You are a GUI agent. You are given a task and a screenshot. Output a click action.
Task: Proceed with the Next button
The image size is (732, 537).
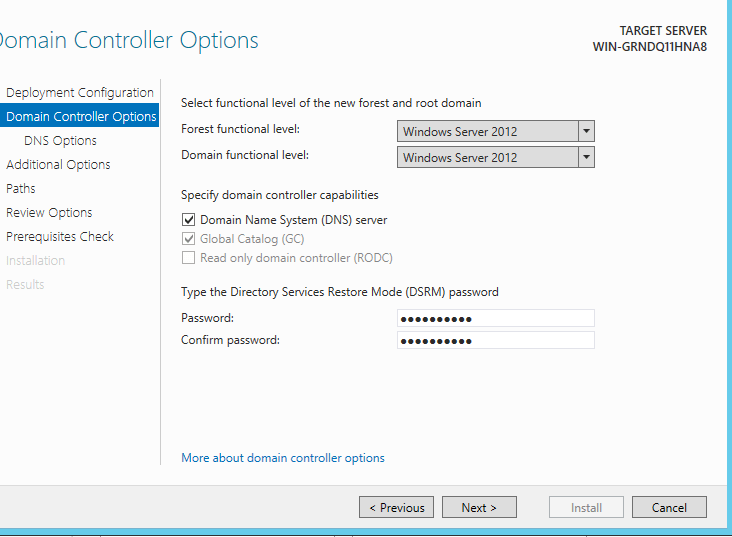(479, 508)
